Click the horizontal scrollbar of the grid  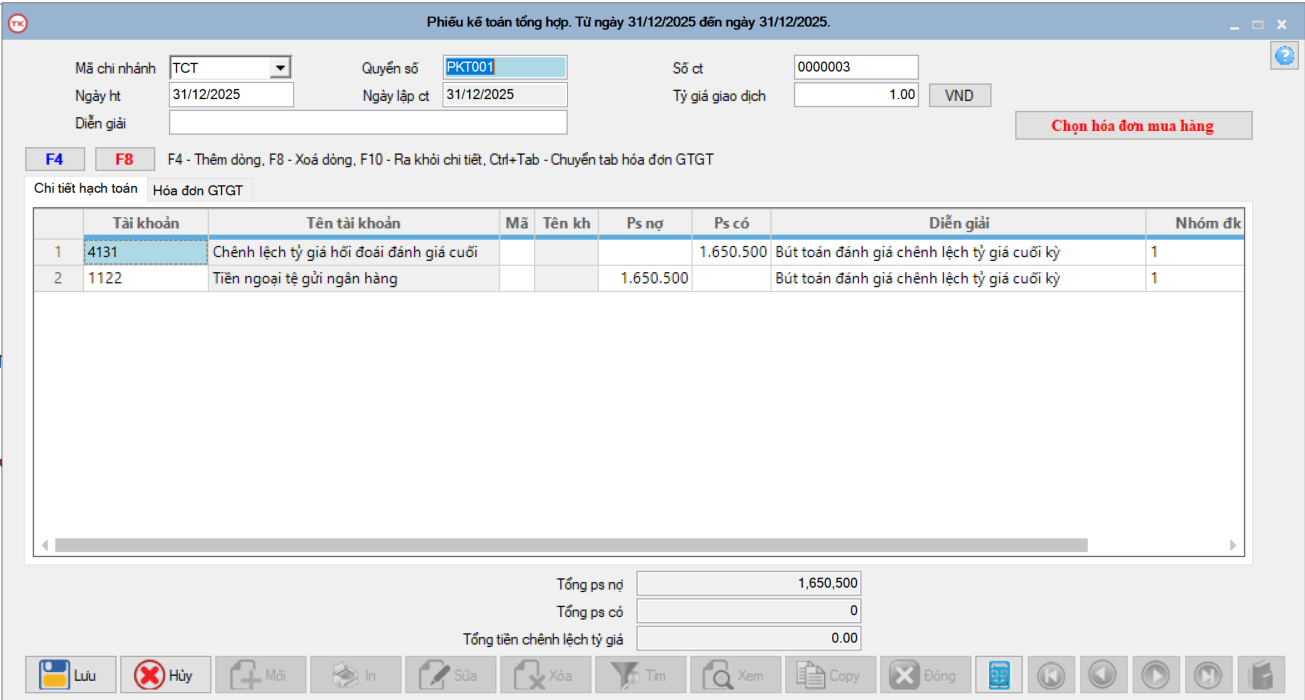pyautogui.click(x=570, y=545)
